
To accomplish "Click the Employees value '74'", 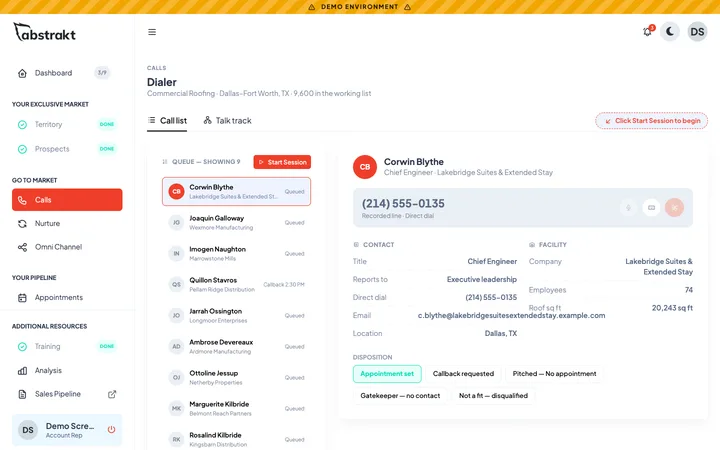I will pos(688,290).
